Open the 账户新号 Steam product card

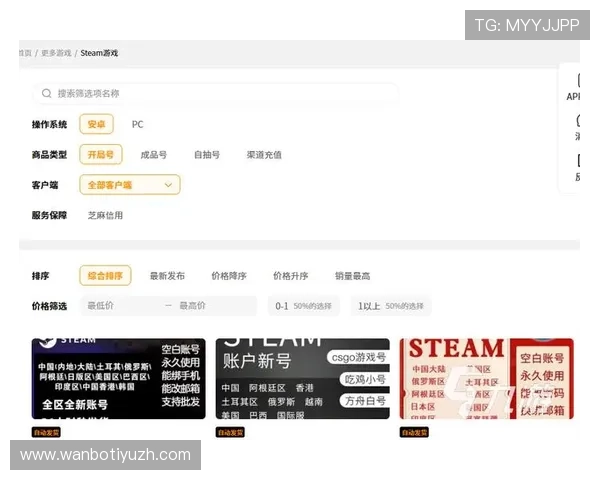tap(303, 379)
